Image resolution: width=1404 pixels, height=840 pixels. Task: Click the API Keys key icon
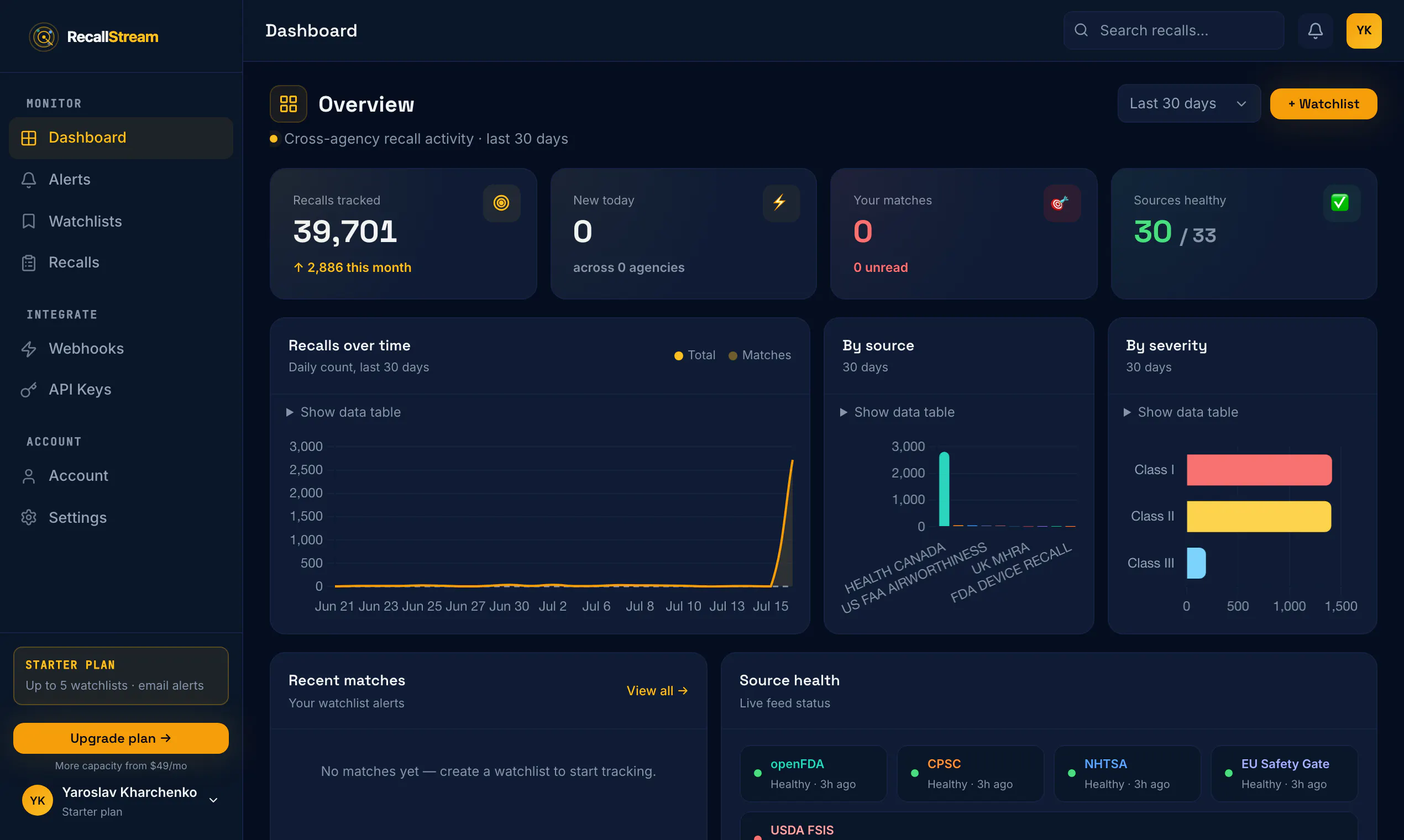click(x=29, y=390)
